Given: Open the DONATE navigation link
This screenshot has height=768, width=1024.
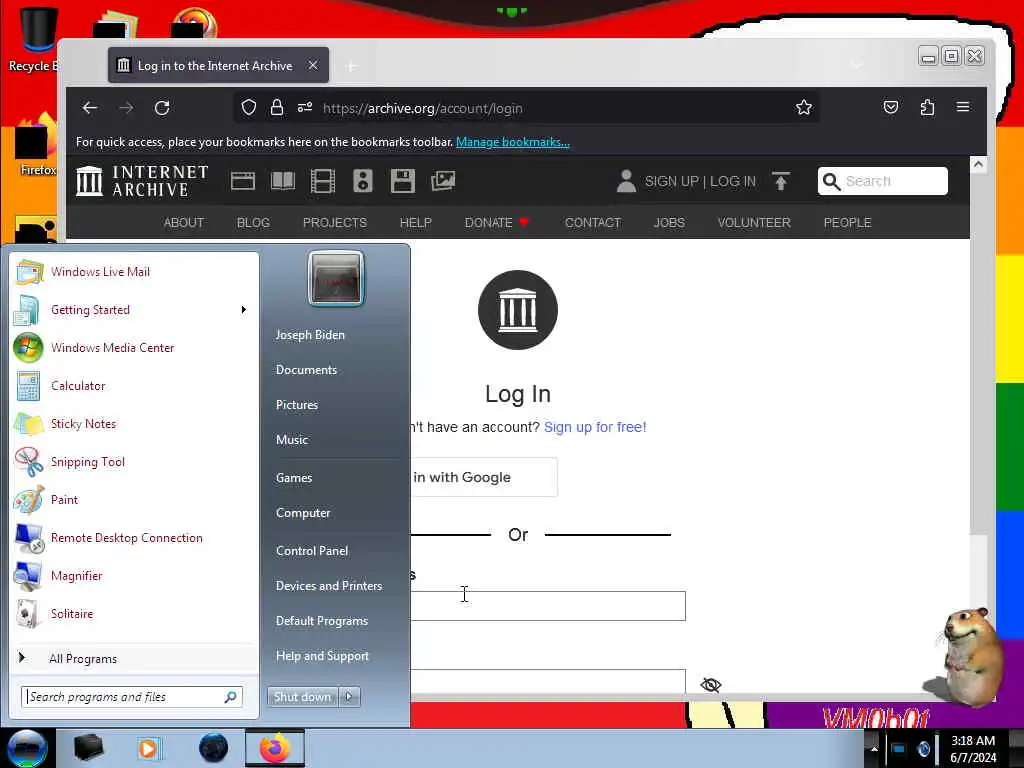Looking at the screenshot, I should click(496, 223).
